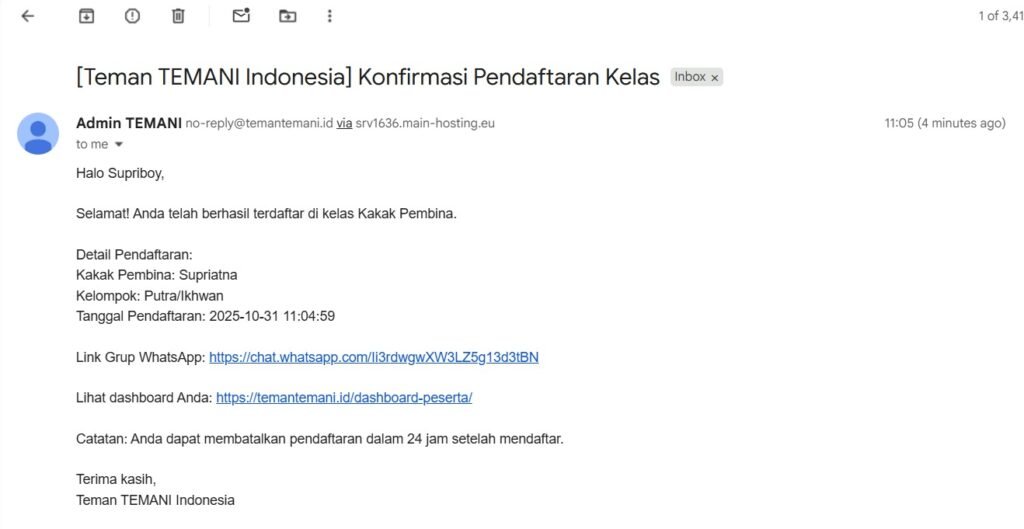Viewport: 1024px width, 529px height.
Task: Click the sender name Admin TEMANI
Action: 128,123
